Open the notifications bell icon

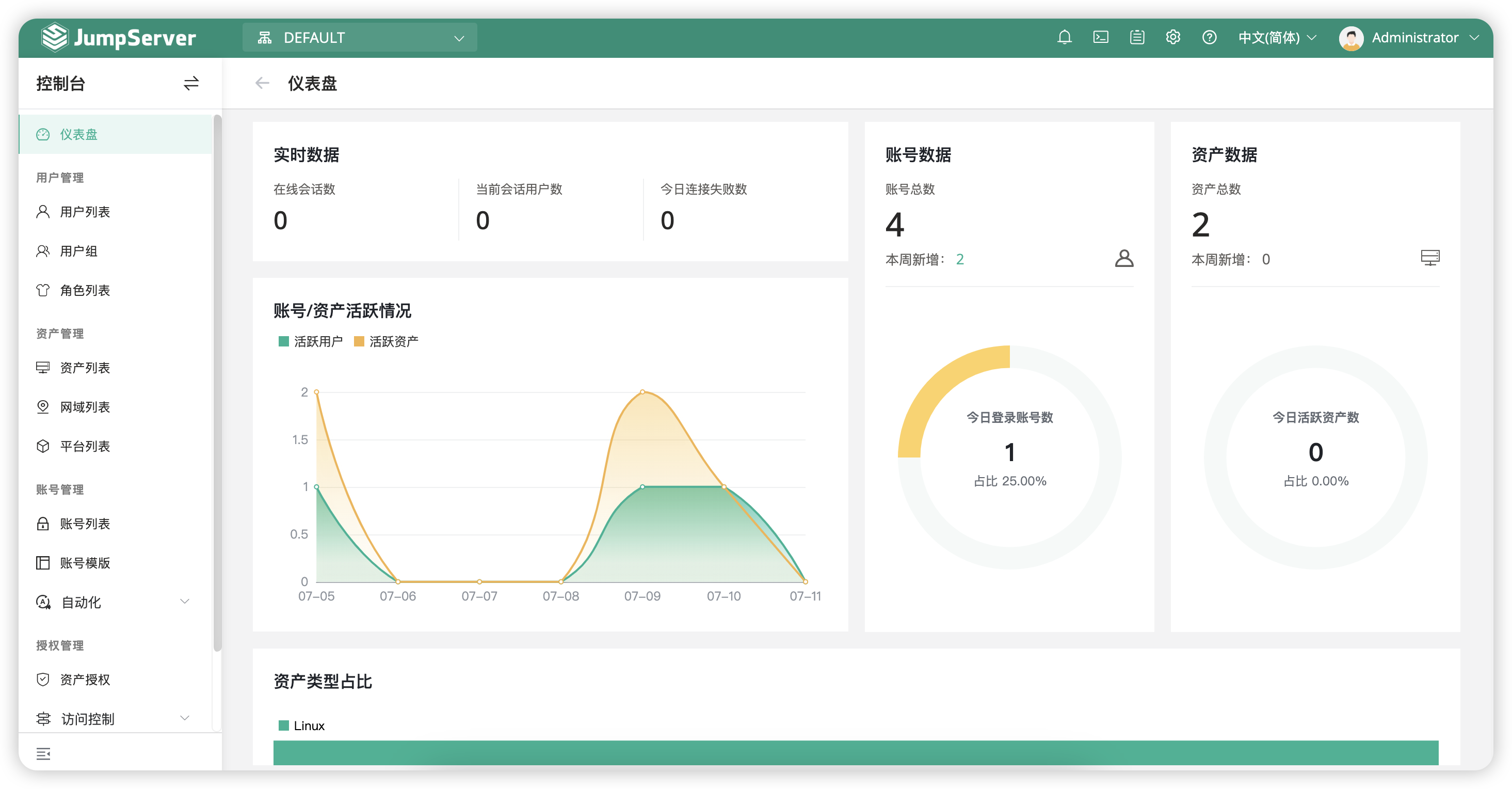tap(1064, 38)
